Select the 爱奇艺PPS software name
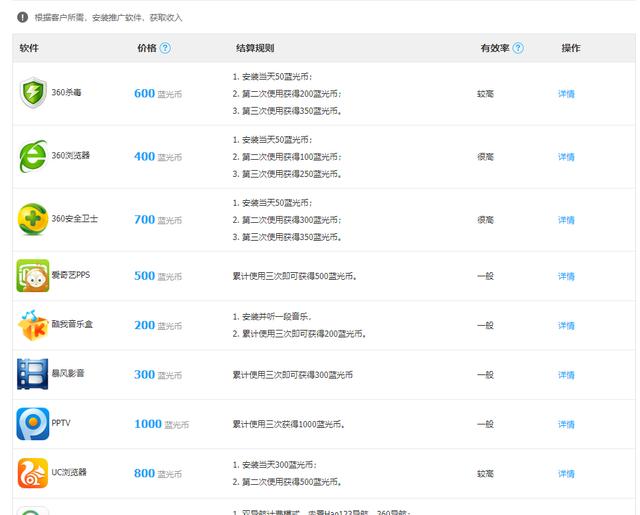This screenshot has height=515, width=640. [x=71, y=275]
